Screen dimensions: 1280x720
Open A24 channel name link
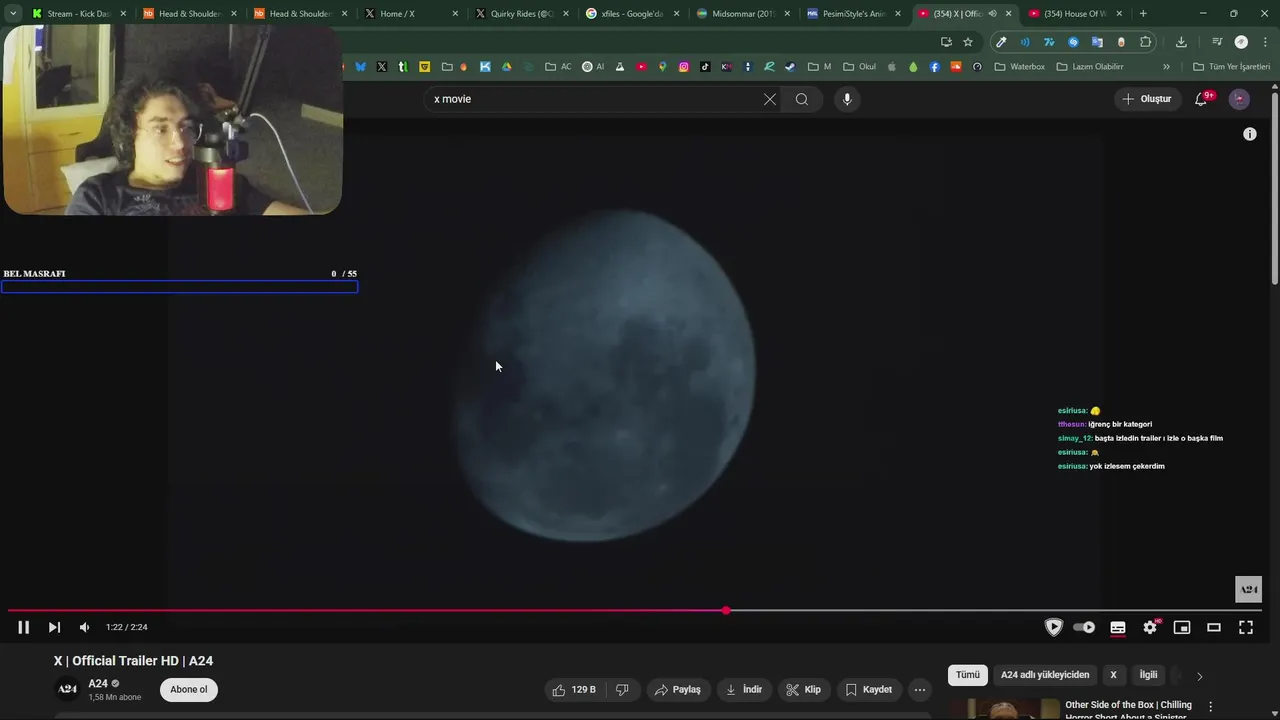point(98,683)
